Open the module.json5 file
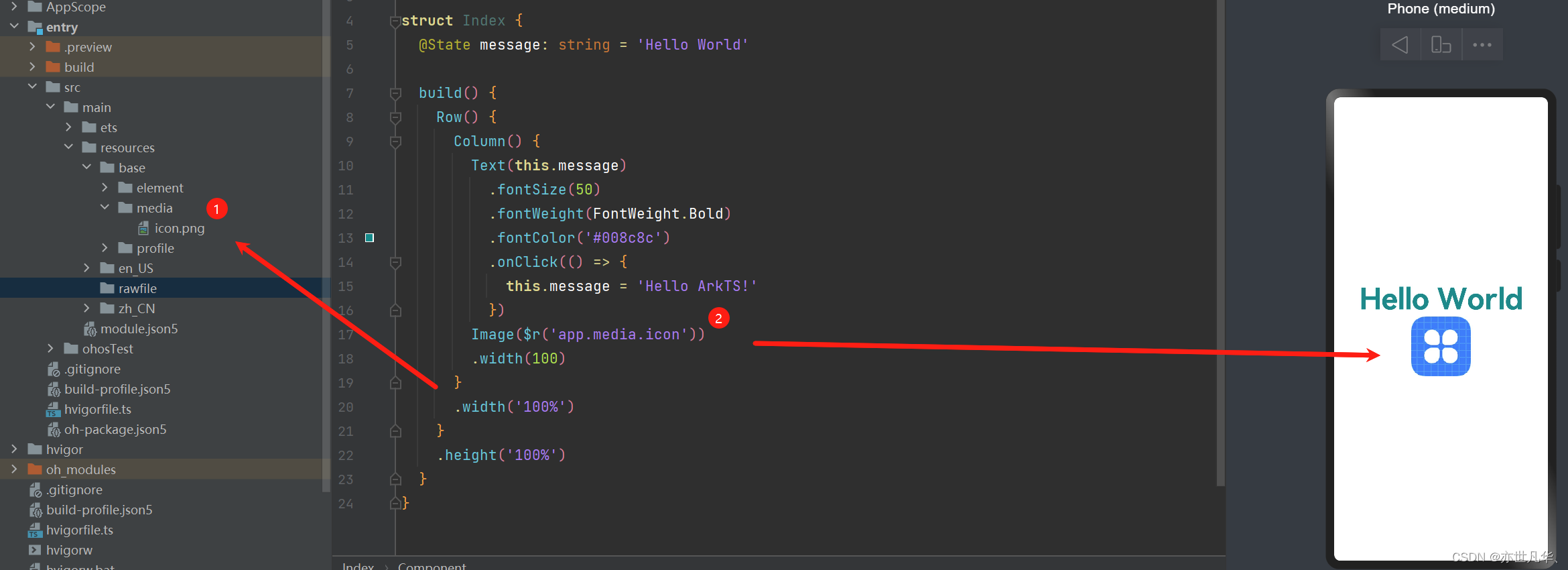1568x570 pixels. tap(139, 329)
